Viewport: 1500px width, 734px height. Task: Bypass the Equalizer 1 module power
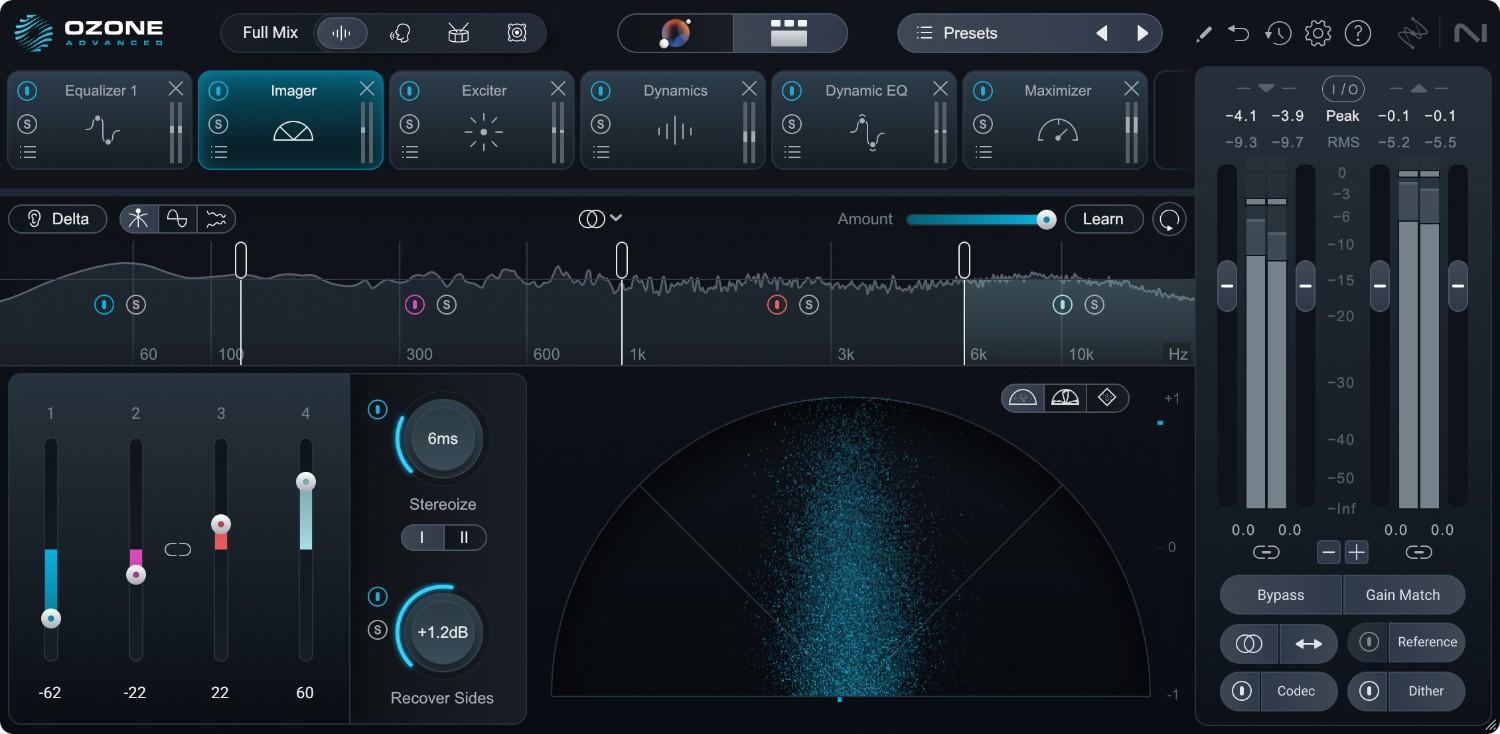coord(27,90)
